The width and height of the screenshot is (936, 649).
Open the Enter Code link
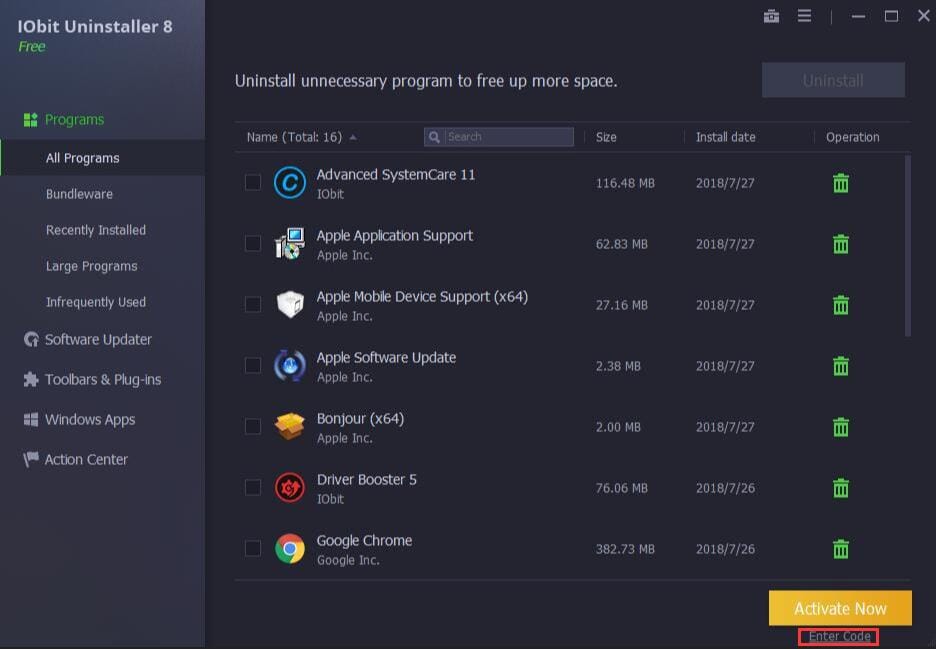click(839, 636)
